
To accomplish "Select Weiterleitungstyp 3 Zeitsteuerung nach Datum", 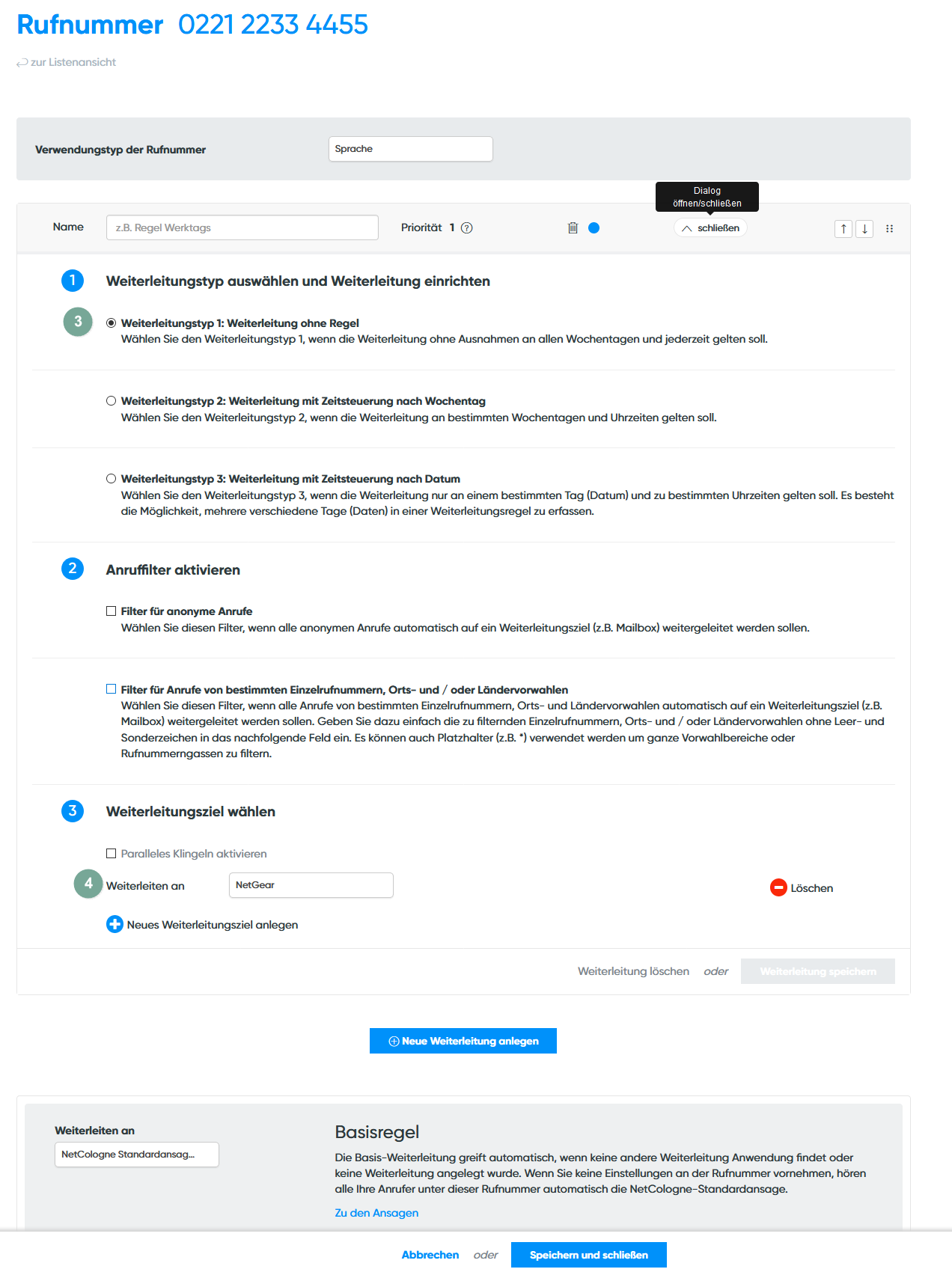I will click(x=112, y=479).
